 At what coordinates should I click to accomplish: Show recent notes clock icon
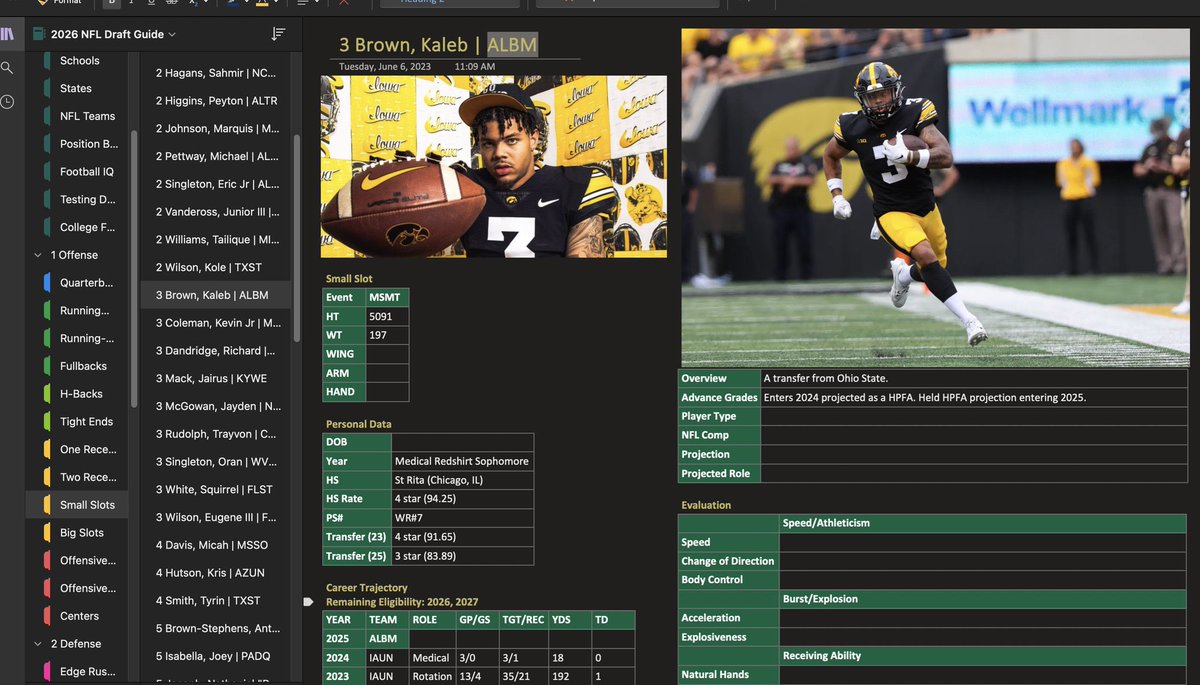click(8, 102)
